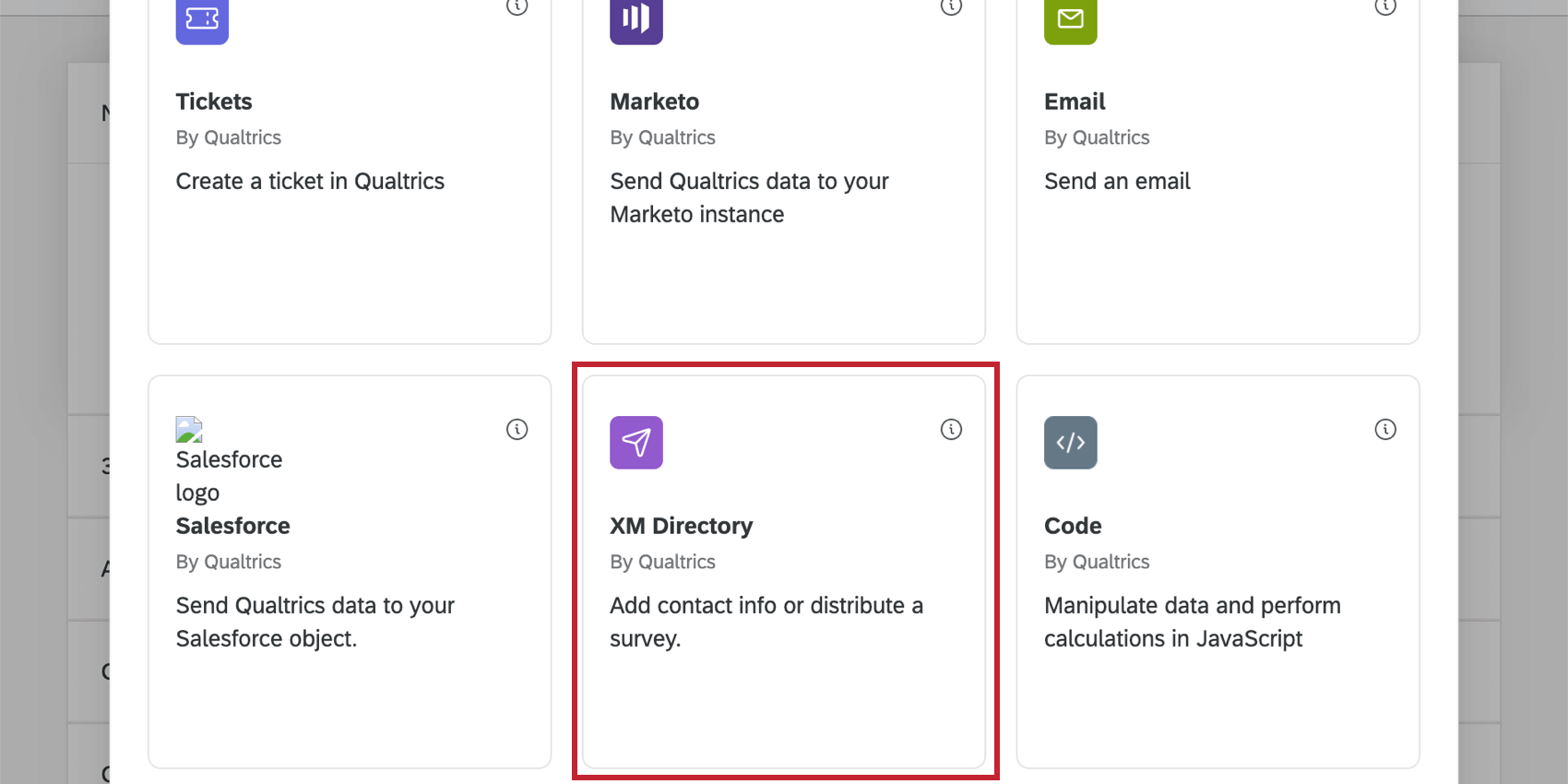The width and height of the screenshot is (1568, 784).
Task: Select the Marketo task title
Action: coord(655,101)
